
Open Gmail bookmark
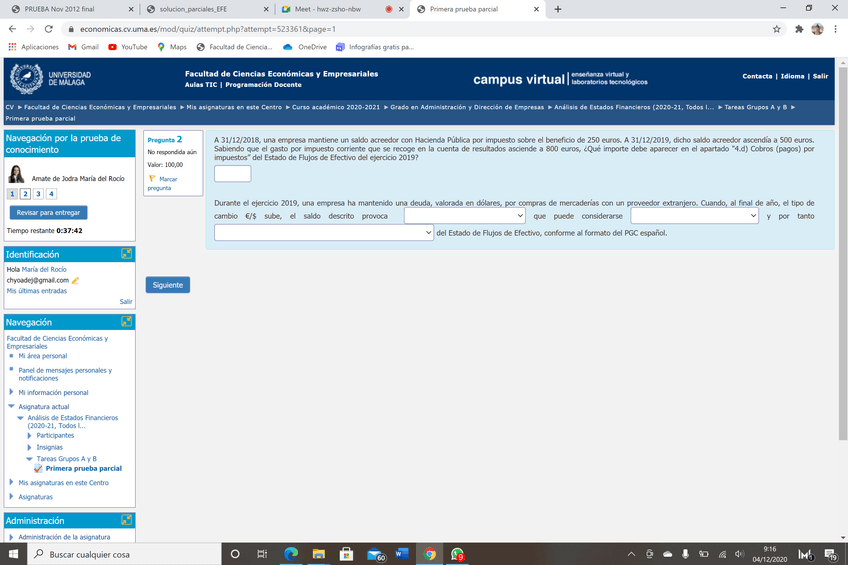pos(83,47)
